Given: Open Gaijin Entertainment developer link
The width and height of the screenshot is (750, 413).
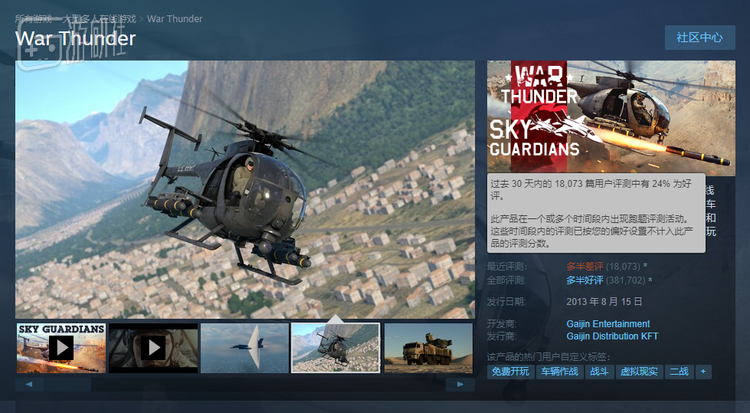Looking at the screenshot, I should pos(608,324).
